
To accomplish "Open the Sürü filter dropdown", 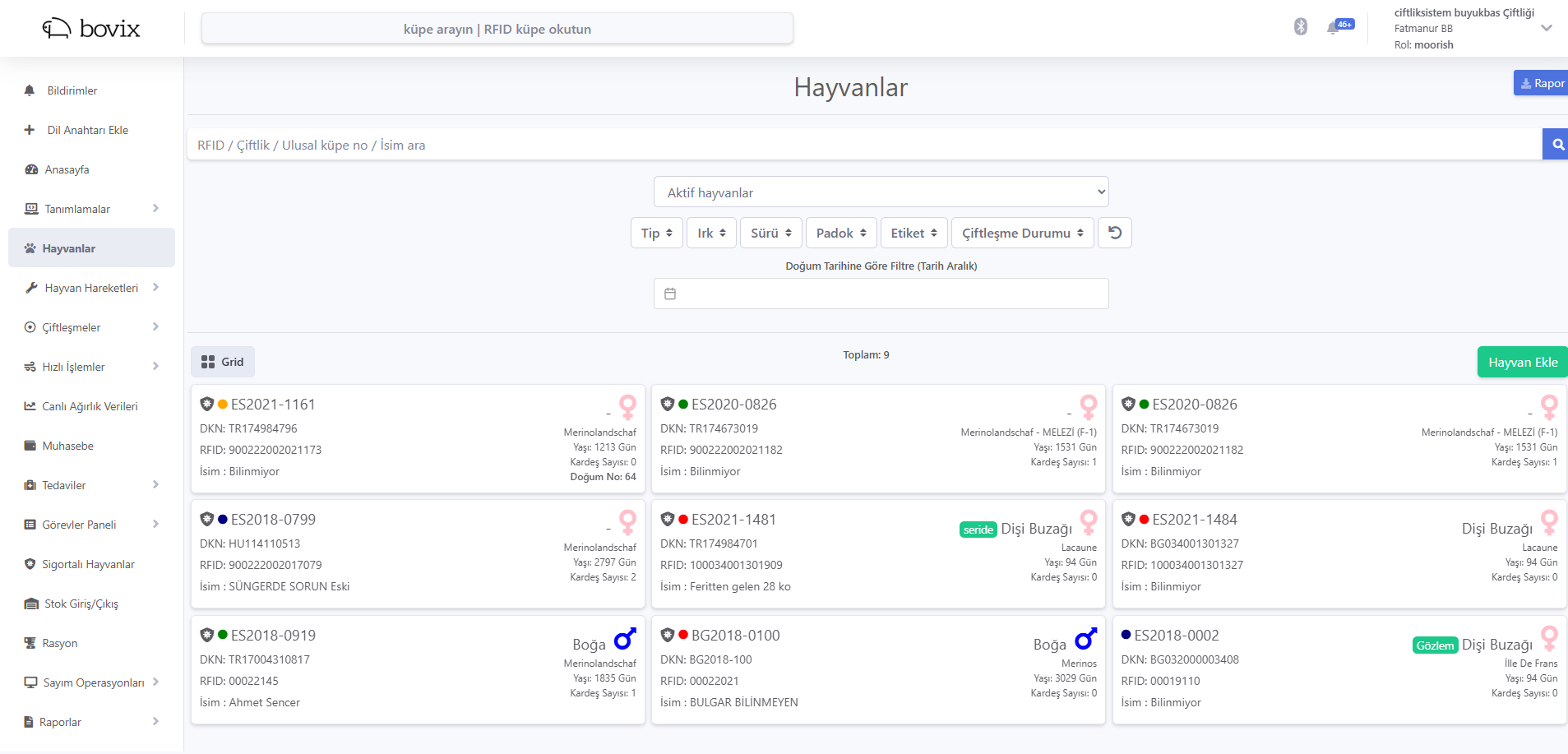I will click(x=770, y=233).
